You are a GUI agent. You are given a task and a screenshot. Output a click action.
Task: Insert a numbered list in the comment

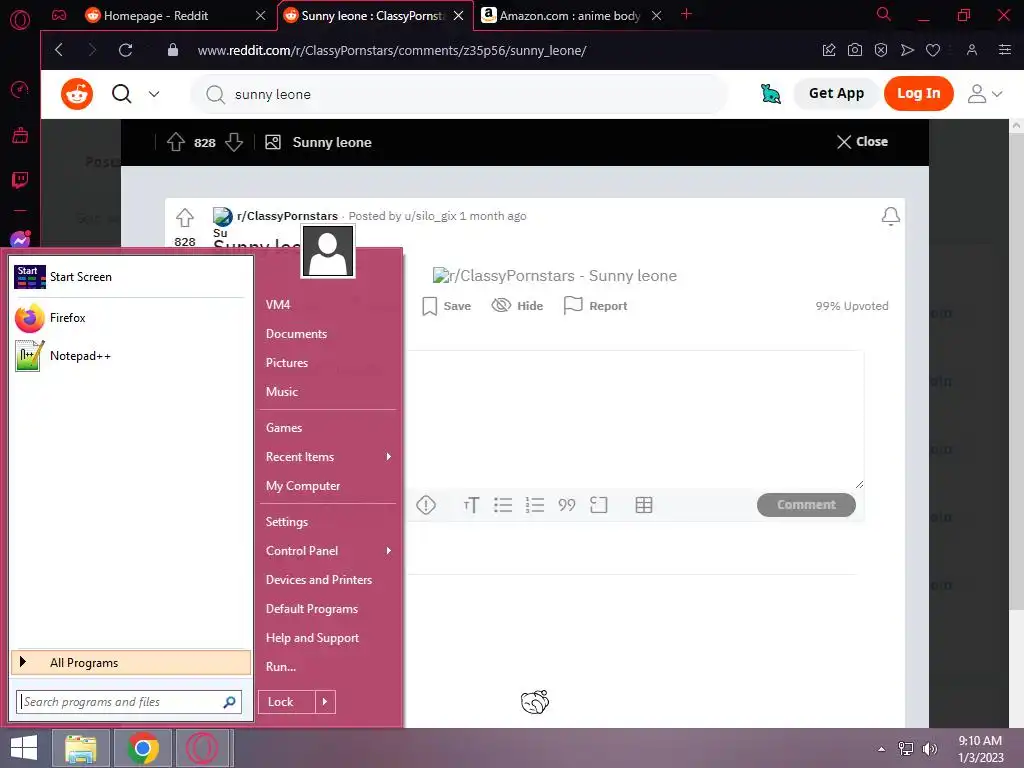click(535, 505)
